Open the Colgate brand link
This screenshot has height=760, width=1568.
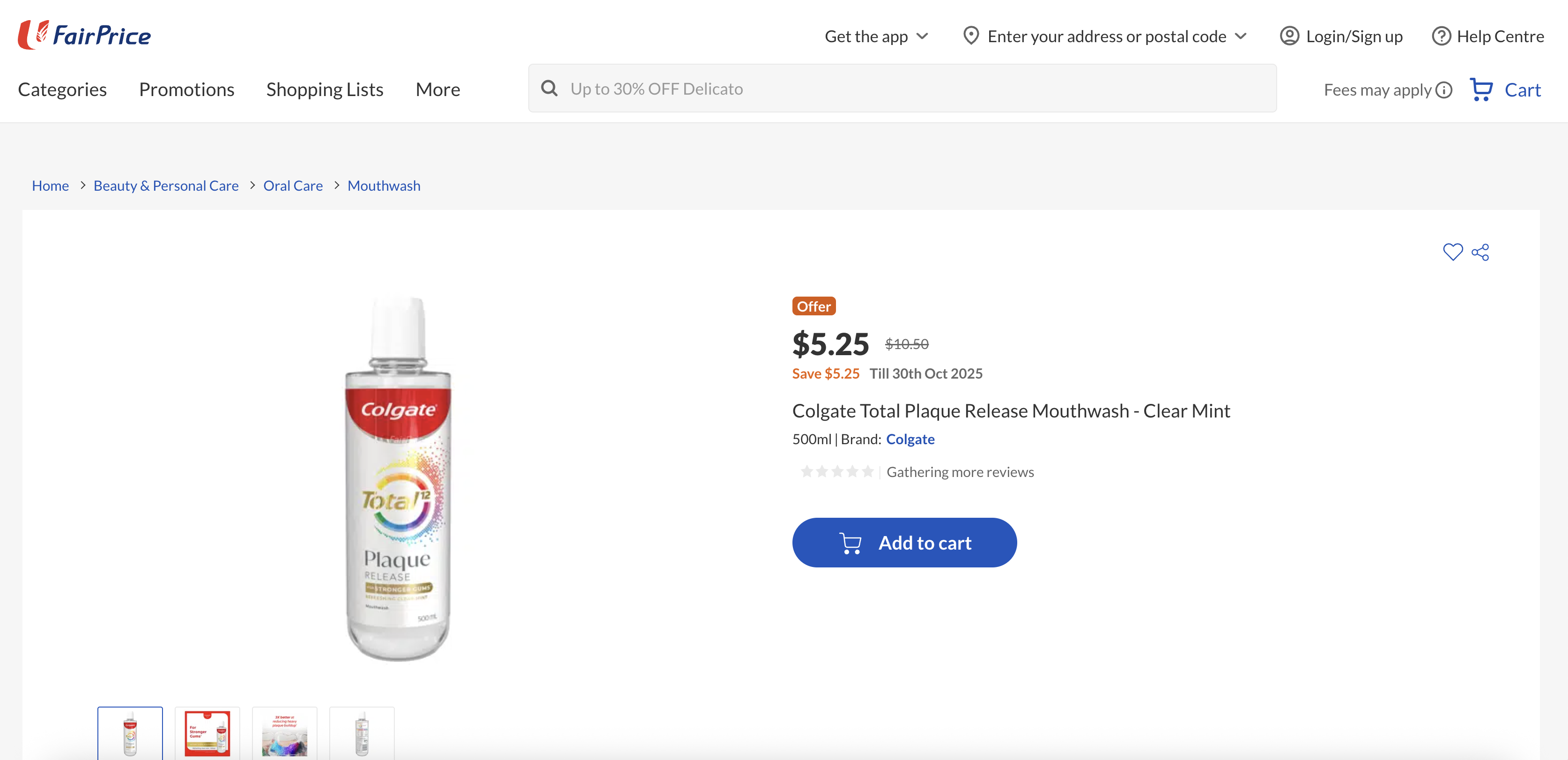pyautogui.click(x=910, y=439)
